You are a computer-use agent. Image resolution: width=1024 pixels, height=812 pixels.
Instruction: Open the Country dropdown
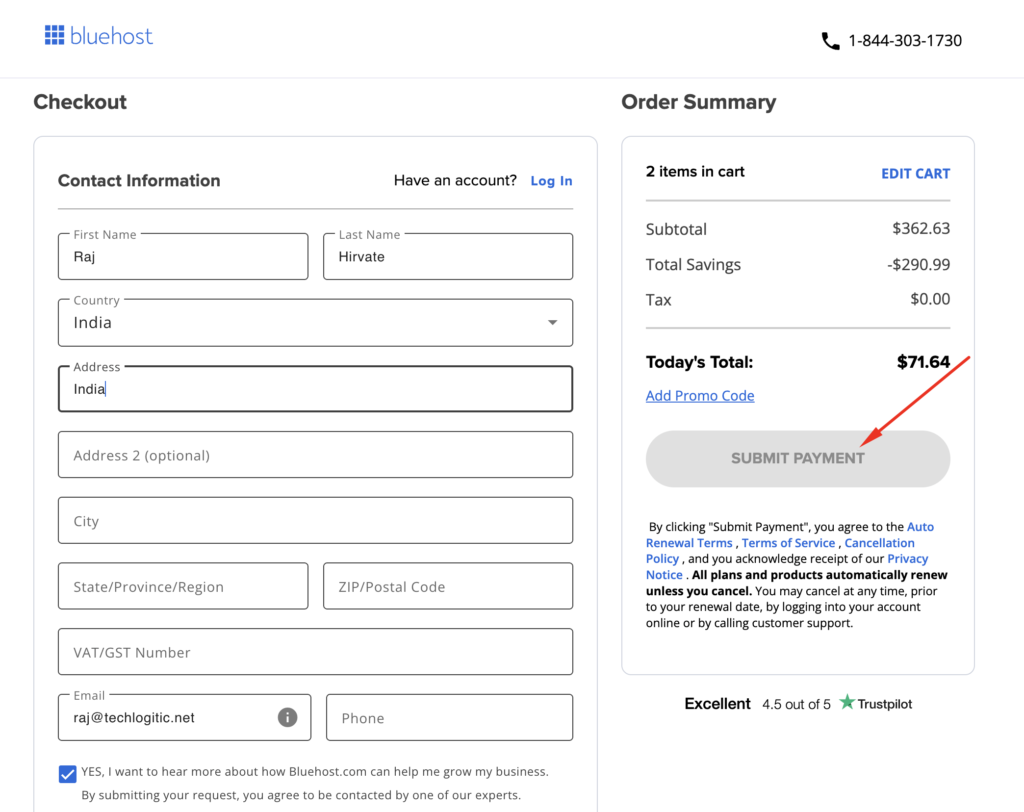click(x=552, y=322)
